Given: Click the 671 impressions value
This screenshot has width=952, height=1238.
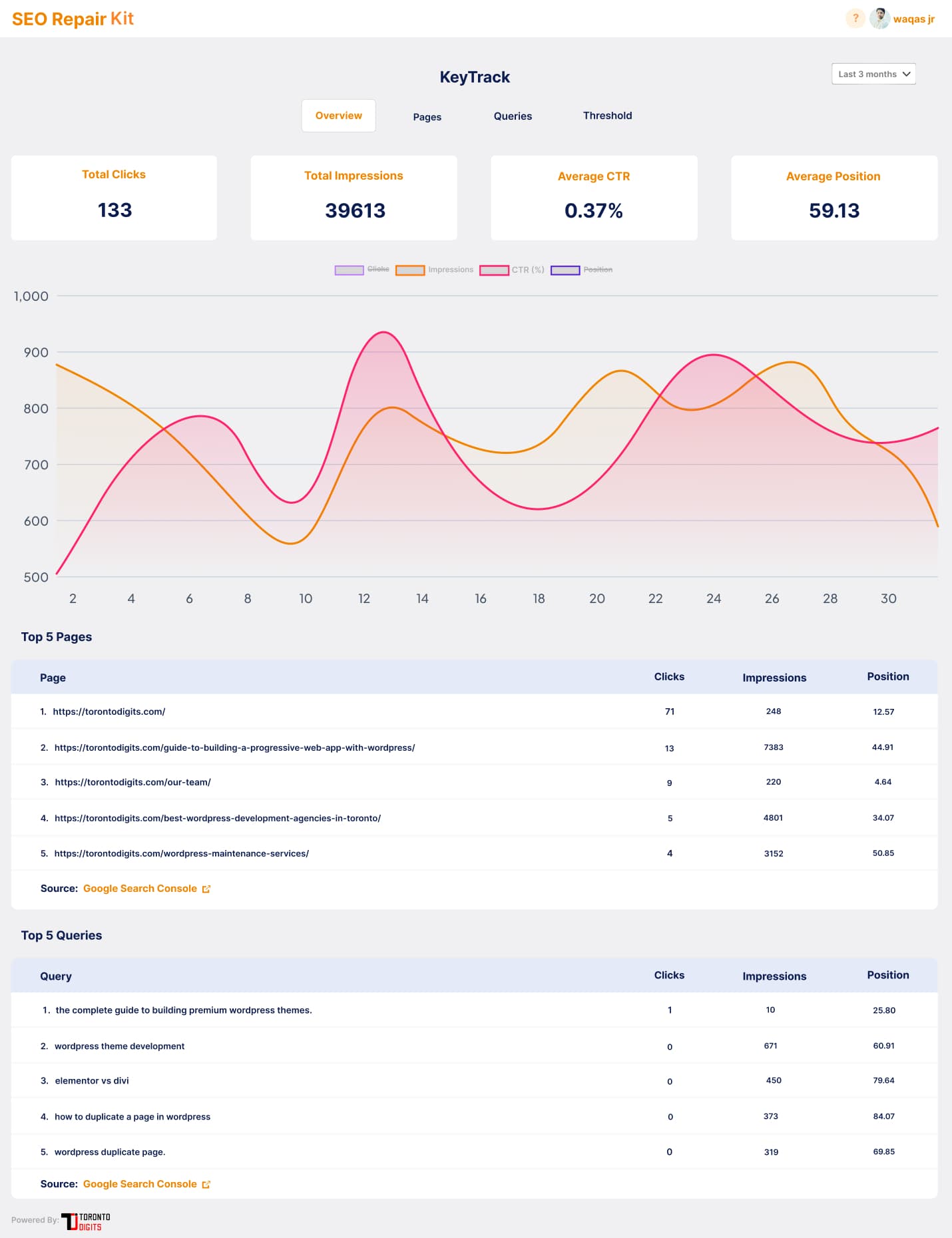Looking at the screenshot, I should click(x=770, y=1046).
